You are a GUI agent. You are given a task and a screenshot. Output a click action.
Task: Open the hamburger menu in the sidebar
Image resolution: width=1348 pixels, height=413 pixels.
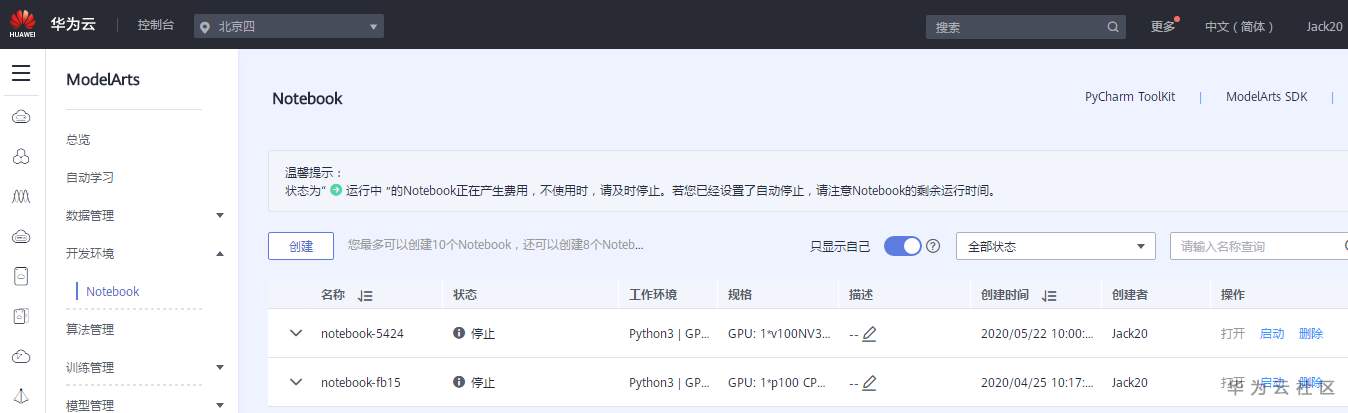(21, 73)
